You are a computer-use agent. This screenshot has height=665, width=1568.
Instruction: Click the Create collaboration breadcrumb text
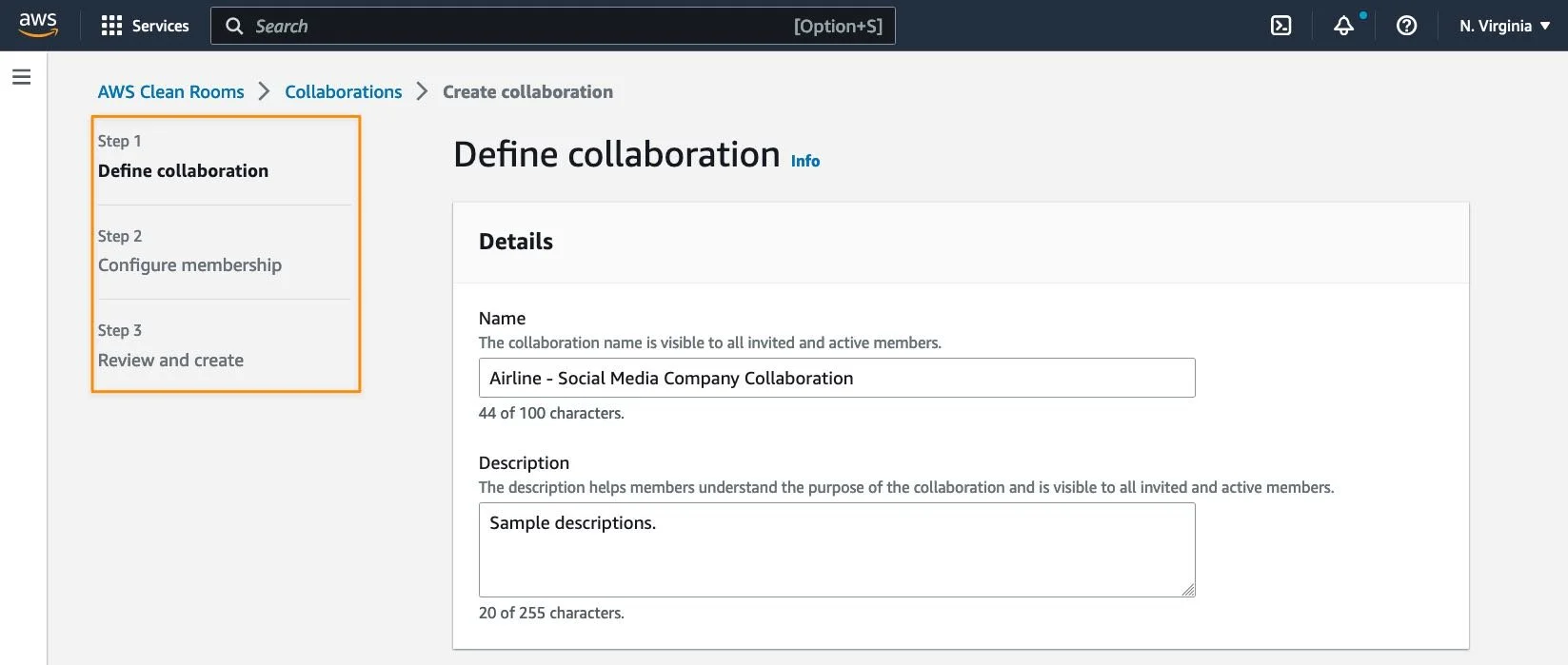527,91
